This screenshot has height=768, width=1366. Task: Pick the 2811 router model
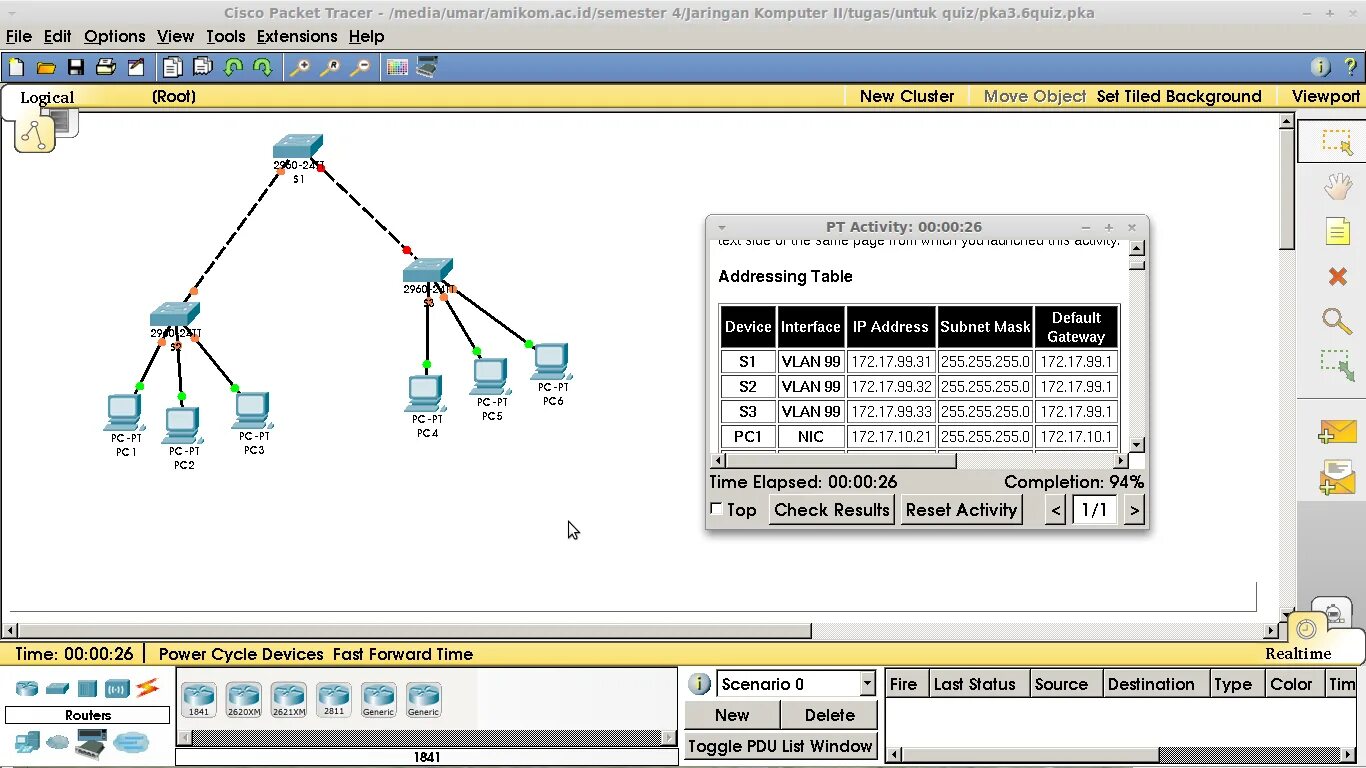[333, 699]
